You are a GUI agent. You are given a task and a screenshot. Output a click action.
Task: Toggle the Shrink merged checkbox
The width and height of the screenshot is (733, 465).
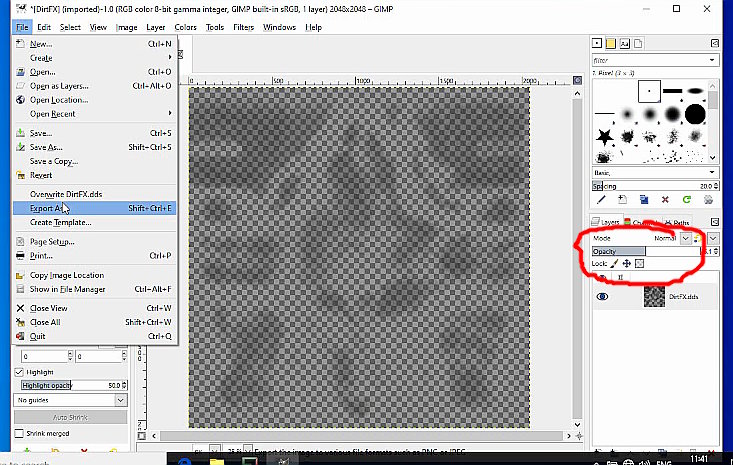[x=19, y=433]
